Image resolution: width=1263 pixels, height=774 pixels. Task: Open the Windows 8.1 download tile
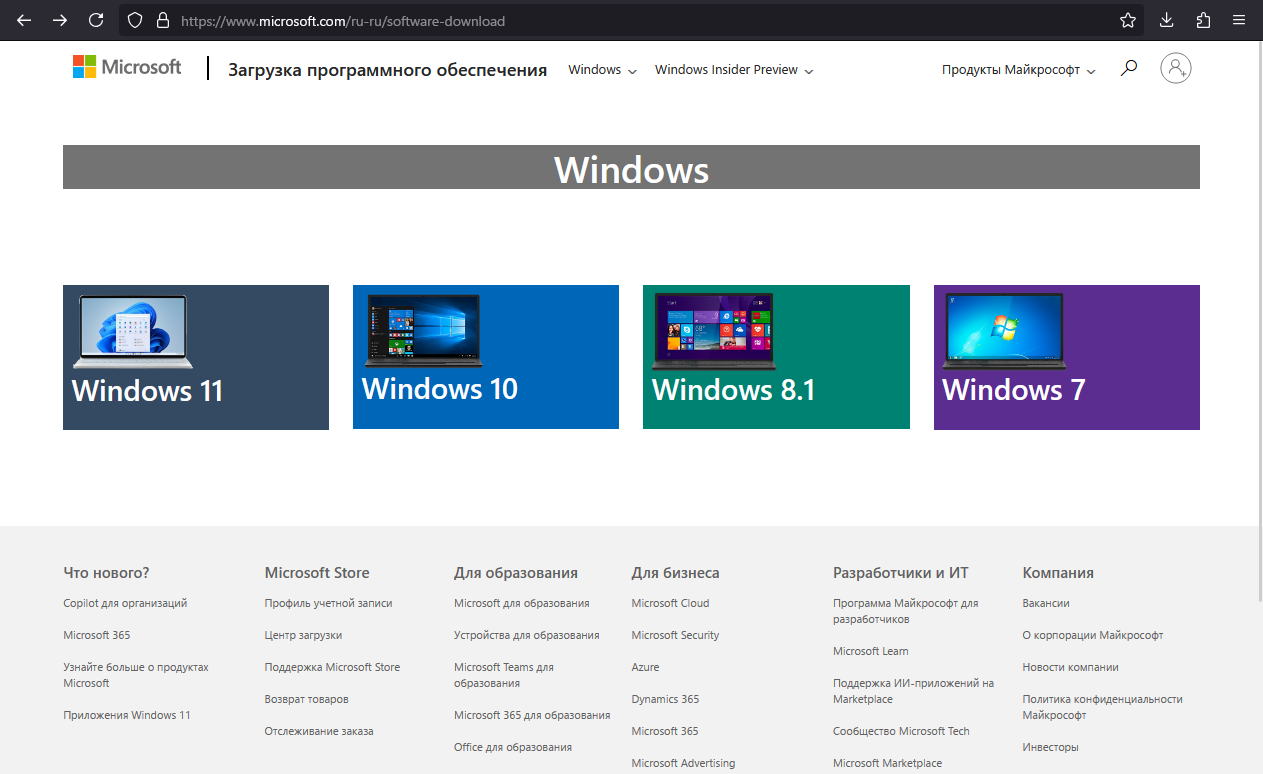pos(776,357)
